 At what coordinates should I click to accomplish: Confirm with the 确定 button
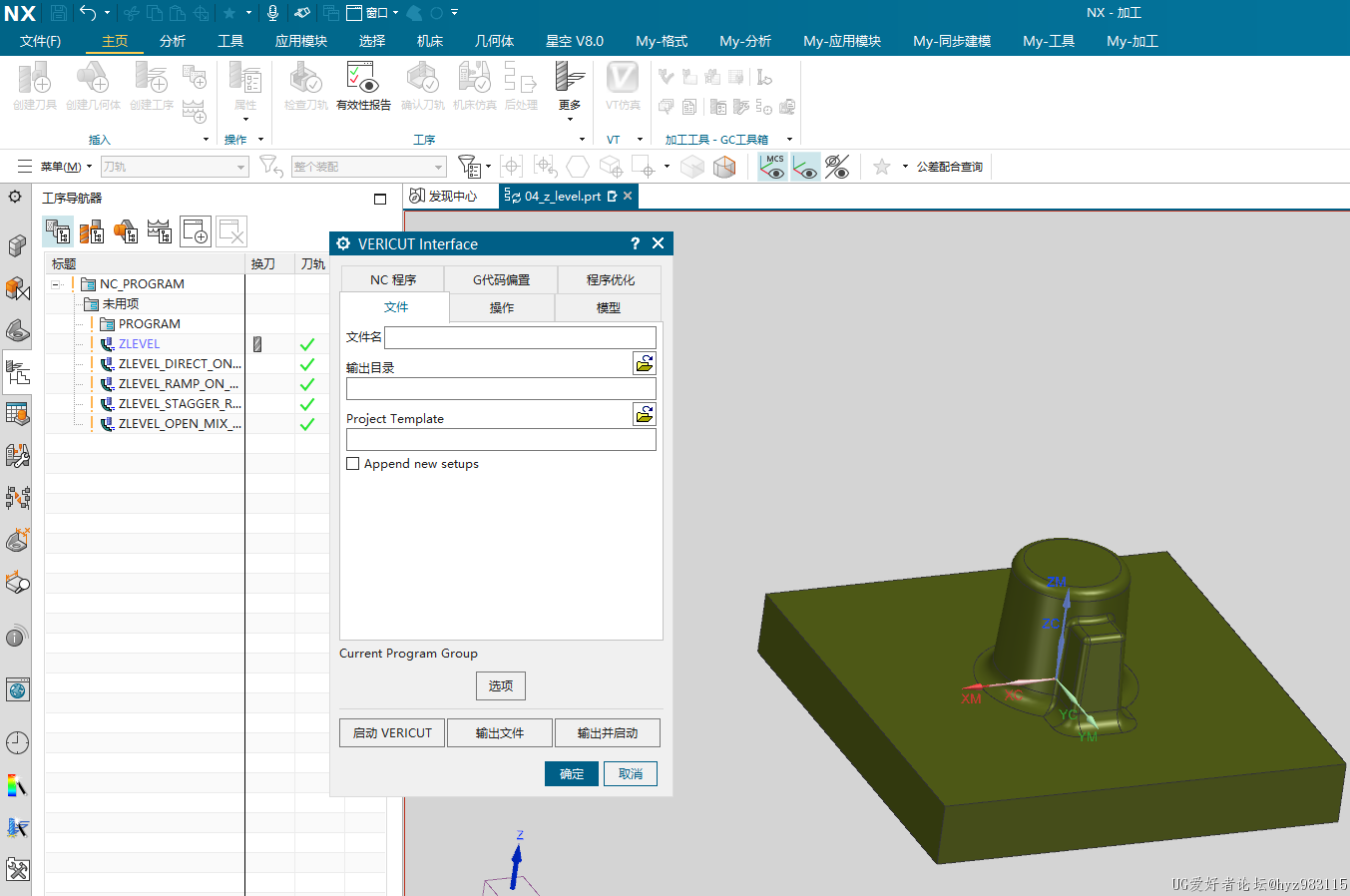572,774
